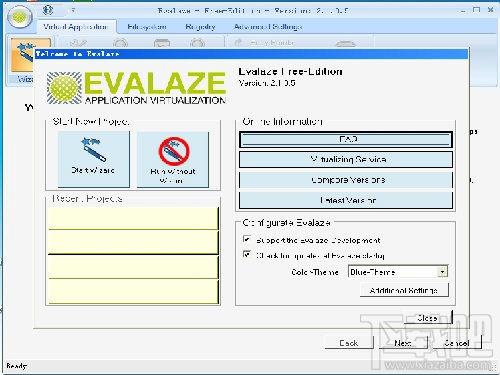Select the third Recent Projects slot
Image resolution: width=500 pixels, height=375 pixels.
[x=133, y=267]
